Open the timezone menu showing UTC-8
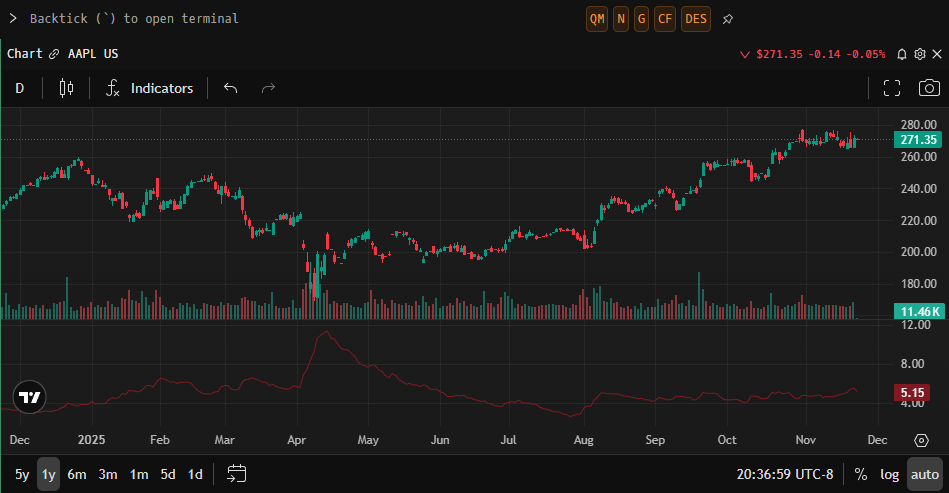This screenshot has height=493, width=949. [784, 474]
